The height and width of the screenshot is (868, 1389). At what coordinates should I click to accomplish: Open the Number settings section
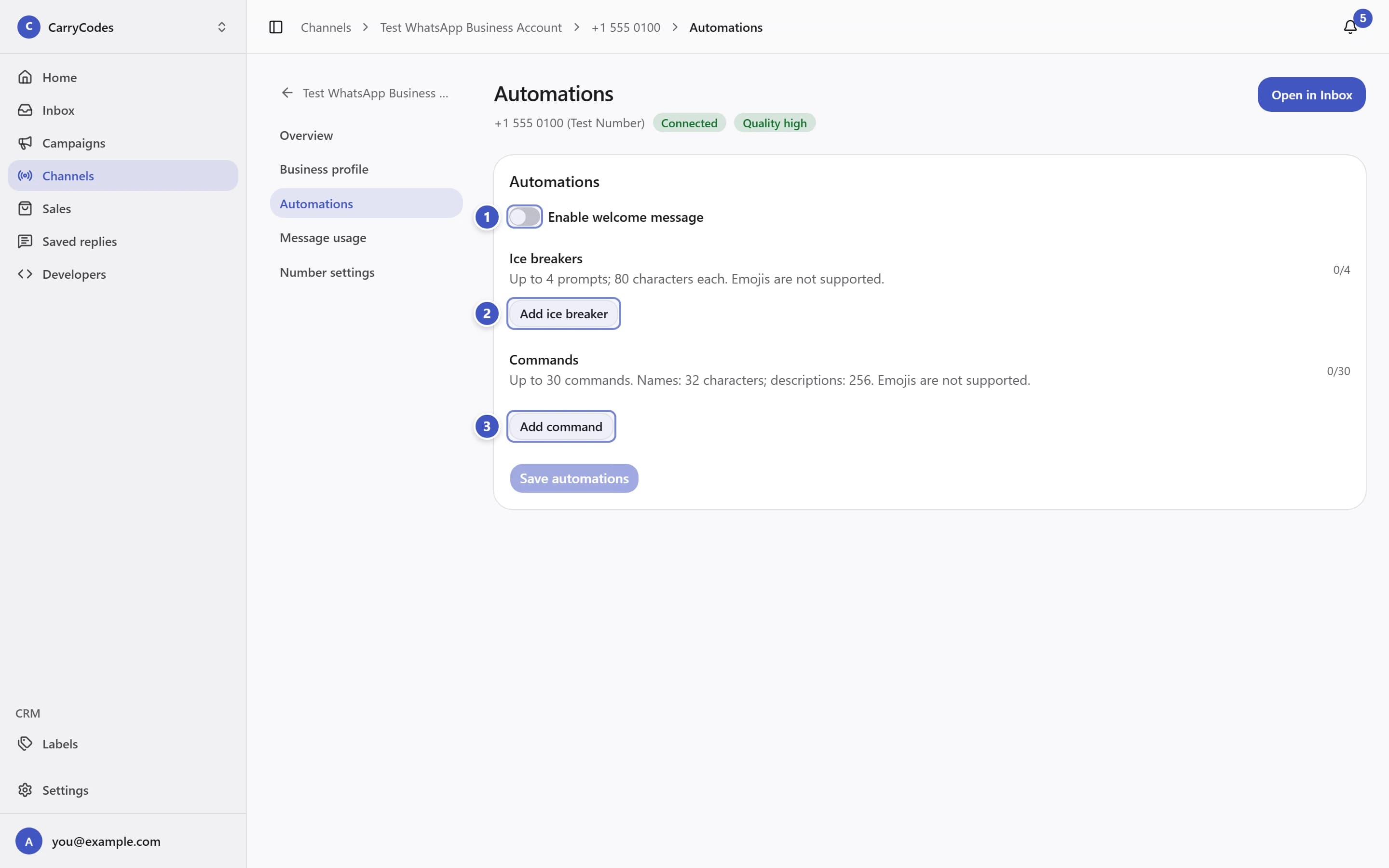click(366, 272)
